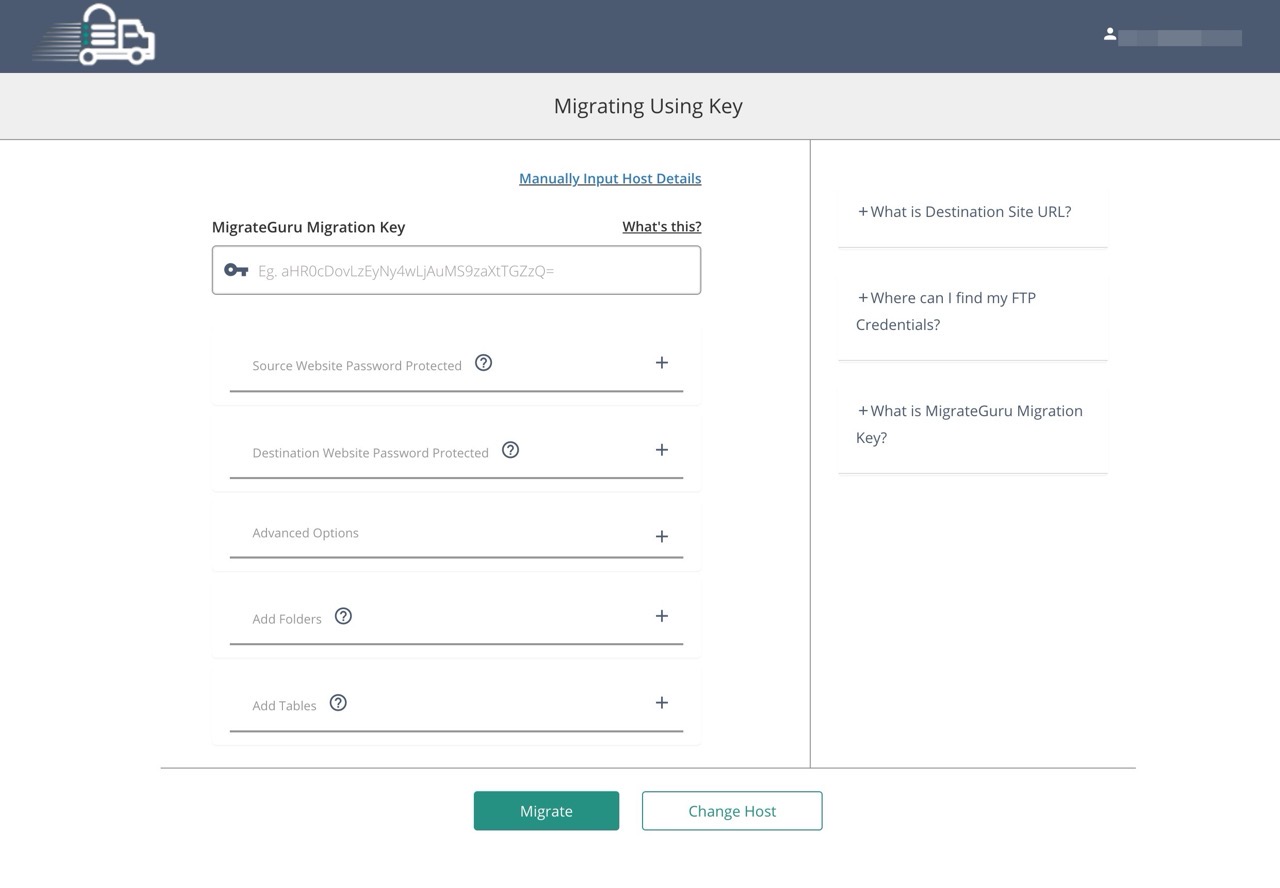This screenshot has width=1280, height=888.
Task: Show help for Source Website Password Protected
Action: pyautogui.click(x=483, y=363)
